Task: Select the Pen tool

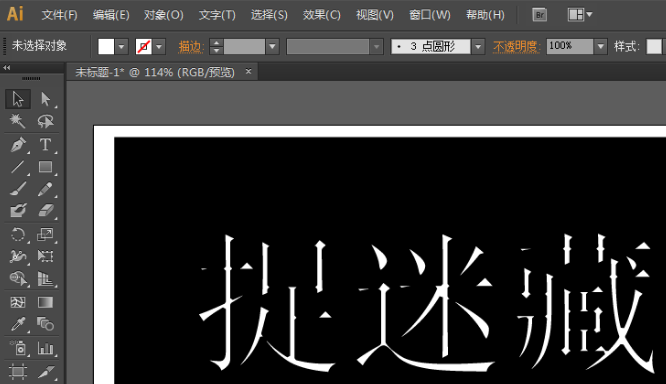Action: (17, 145)
